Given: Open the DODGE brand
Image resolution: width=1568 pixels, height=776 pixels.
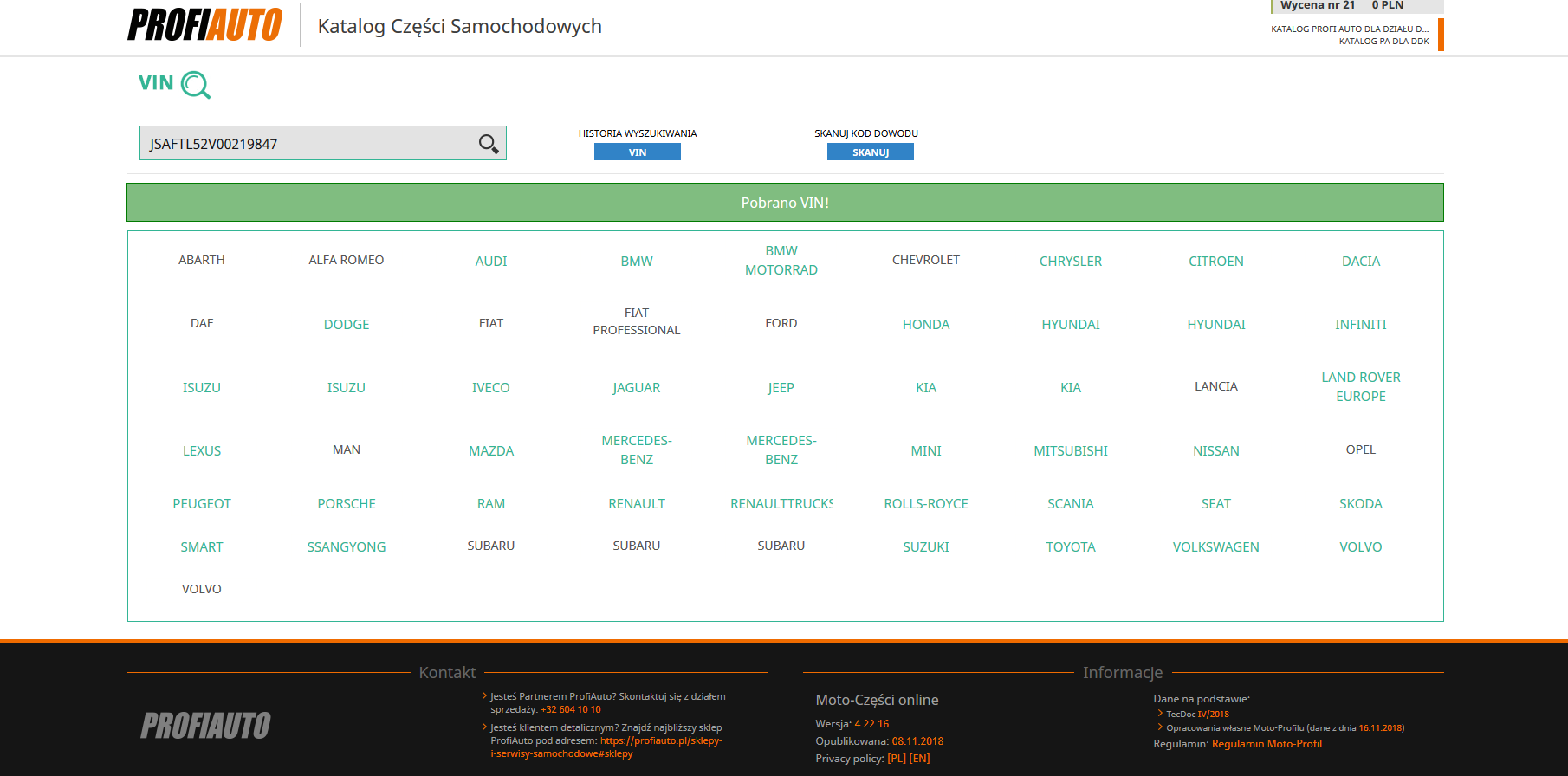Looking at the screenshot, I should tap(347, 324).
